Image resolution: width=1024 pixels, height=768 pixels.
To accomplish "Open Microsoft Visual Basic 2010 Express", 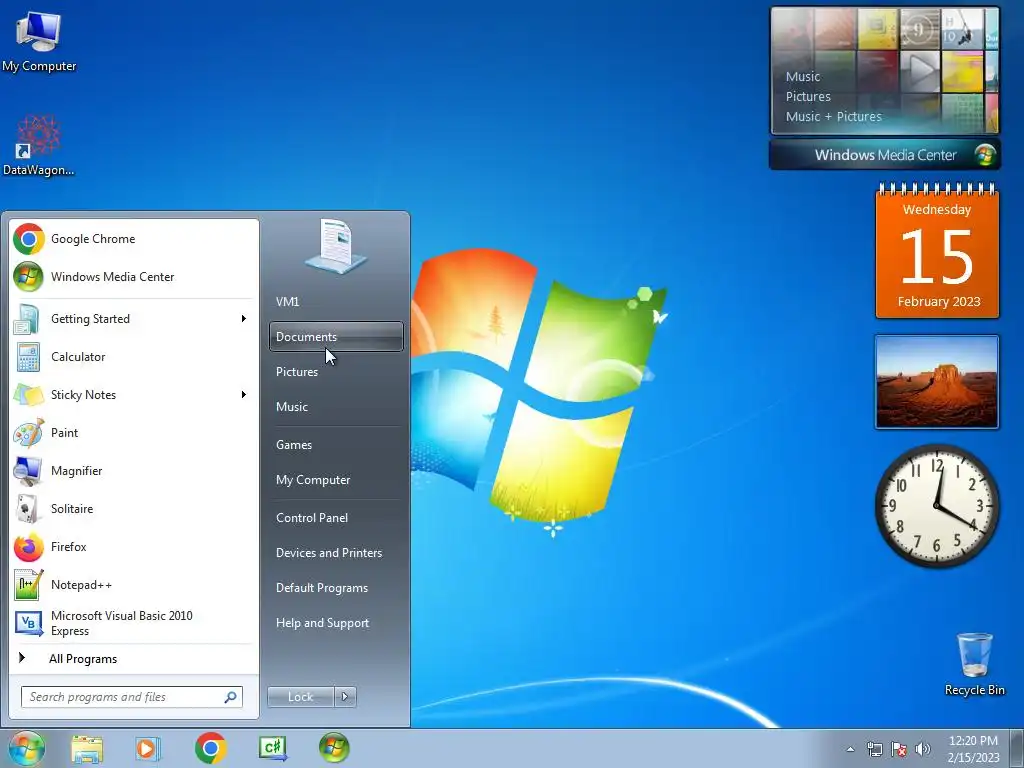I will pyautogui.click(x=134, y=623).
